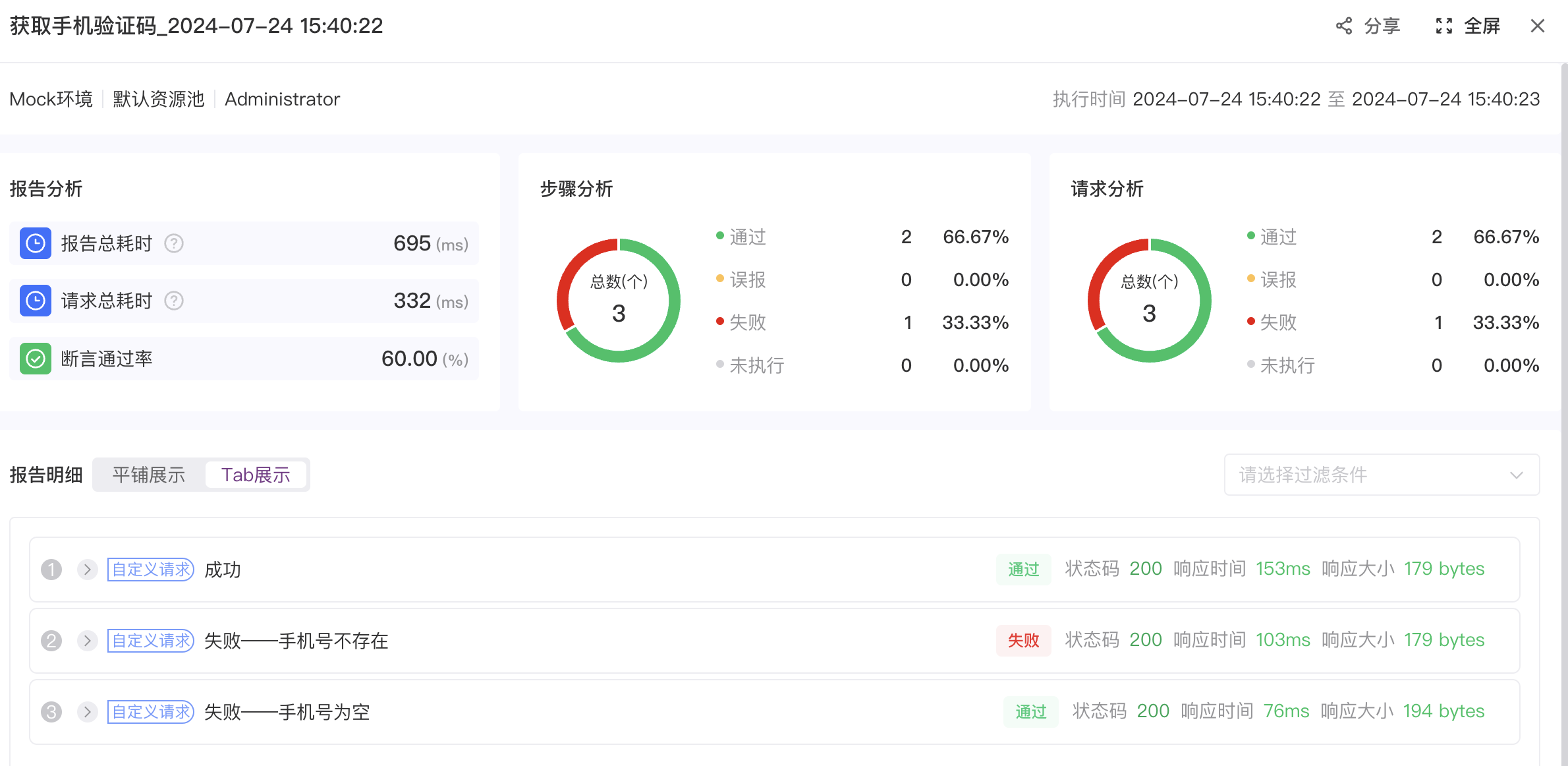
Task: Expand step 1 成功
Action: 87,570
